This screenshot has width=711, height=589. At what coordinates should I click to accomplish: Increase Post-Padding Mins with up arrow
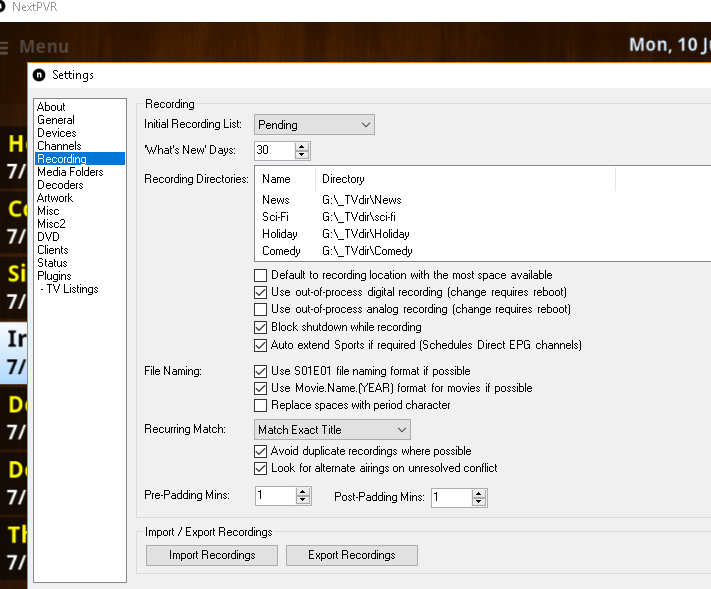pos(478,494)
